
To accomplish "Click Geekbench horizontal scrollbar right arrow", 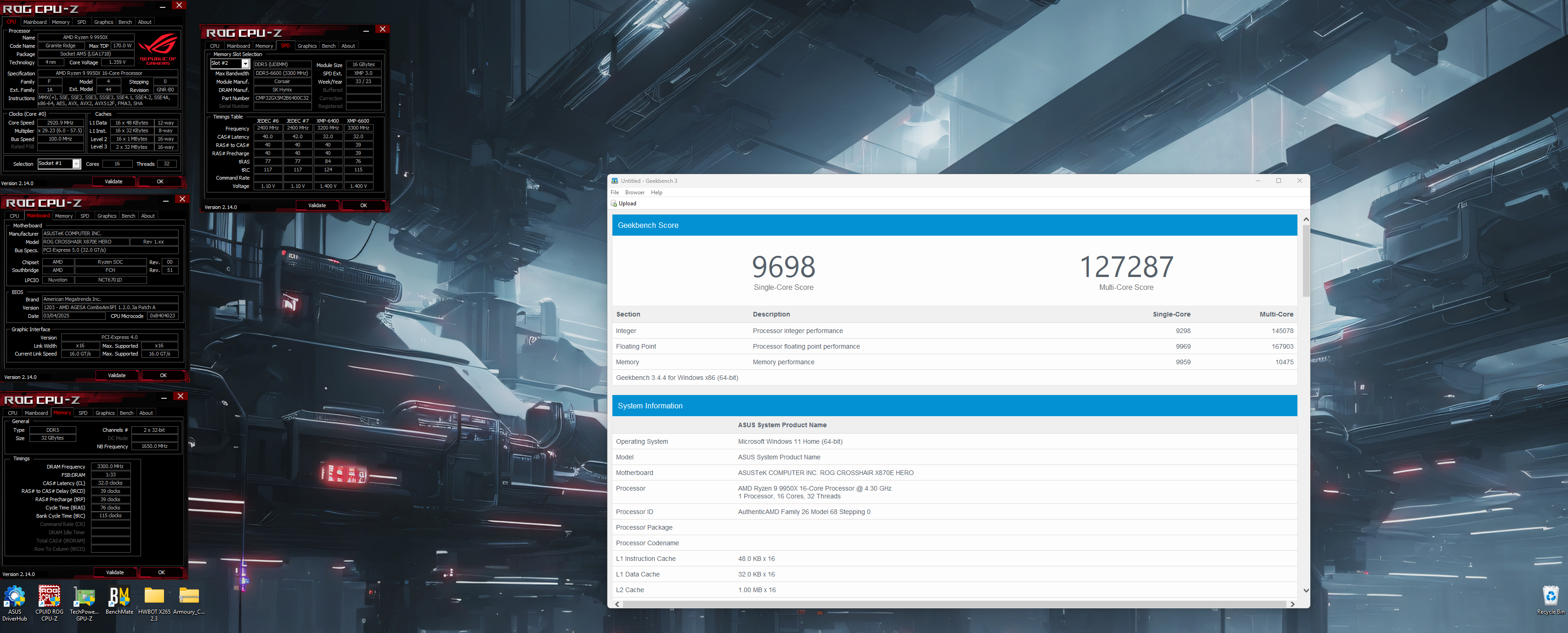I will pyautogui.click(x=1292, y=605).
